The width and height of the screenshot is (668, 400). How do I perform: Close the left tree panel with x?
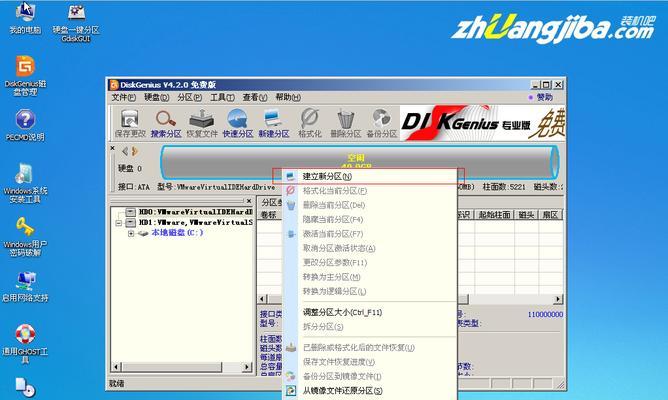coord(249,201)
